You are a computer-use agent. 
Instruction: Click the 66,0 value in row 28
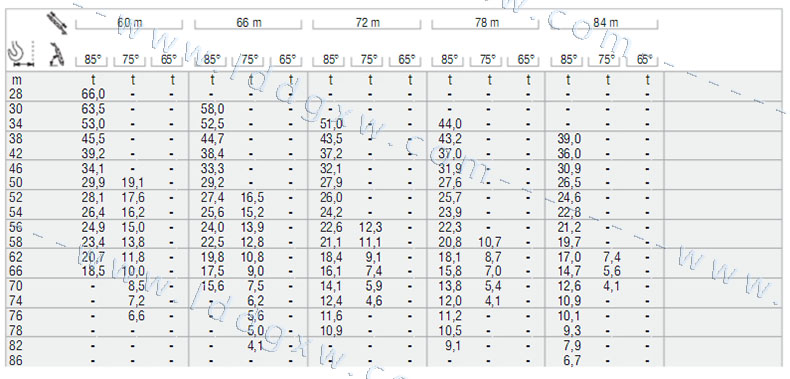point(93,94)
